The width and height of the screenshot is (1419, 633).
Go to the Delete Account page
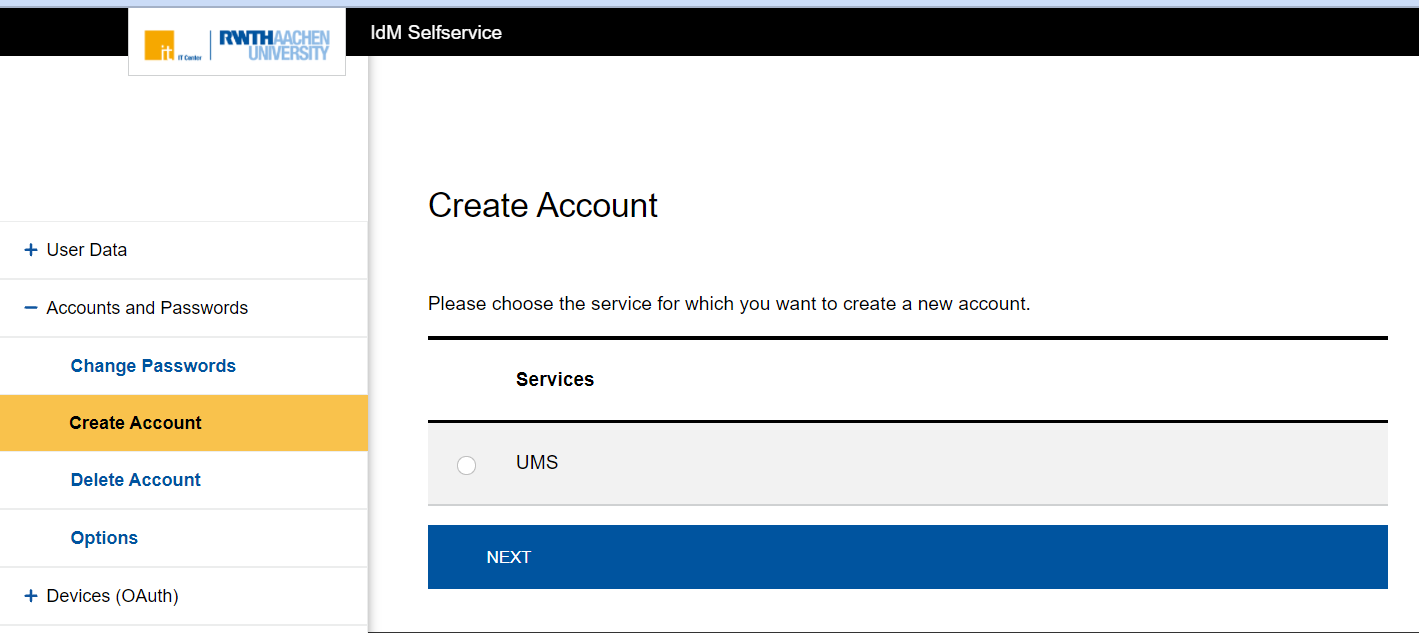[x=136, y=480]
